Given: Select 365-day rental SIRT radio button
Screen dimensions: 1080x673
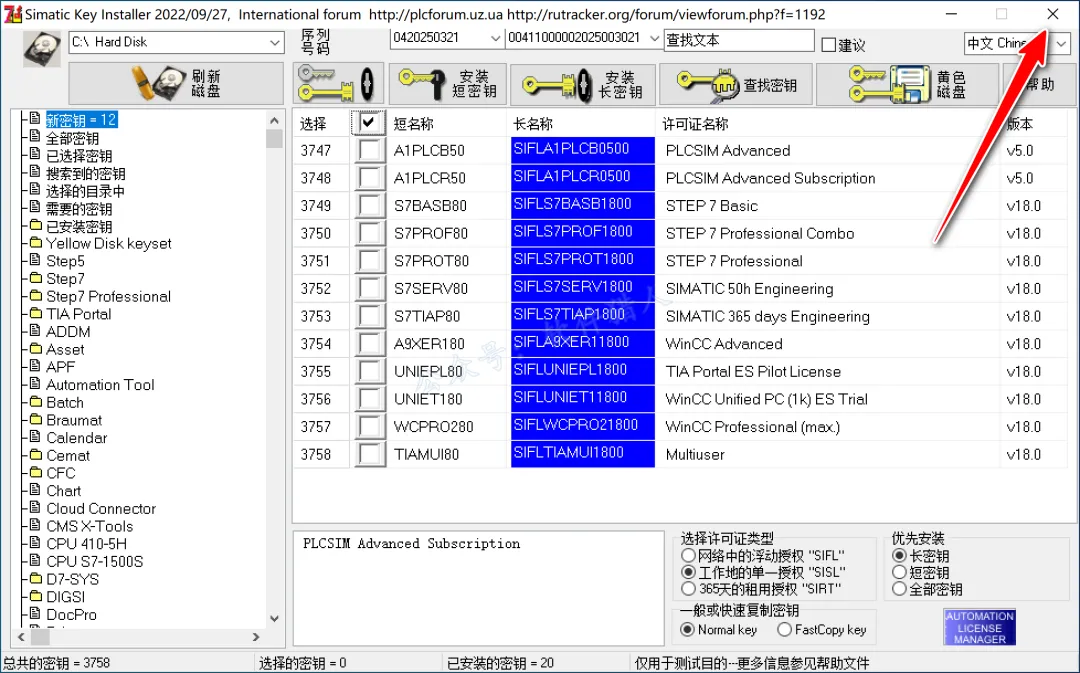Looking at the screenshot, I should coord(688,589).
